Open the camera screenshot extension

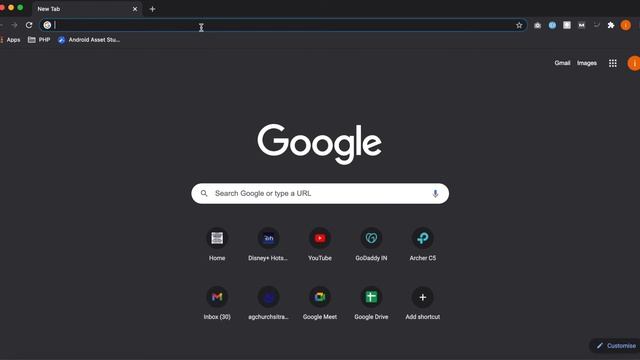click(x=538, y=25)
